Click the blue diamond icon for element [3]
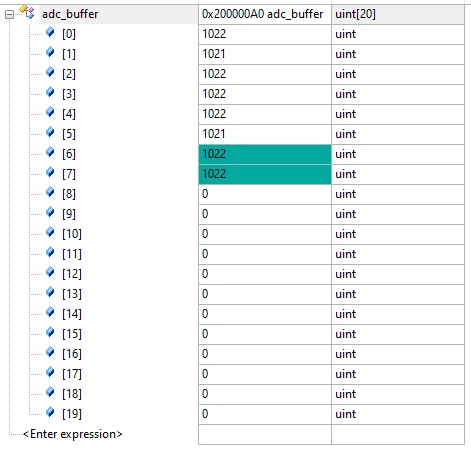The width and height of the screenshot is (471, 451). 50,92
